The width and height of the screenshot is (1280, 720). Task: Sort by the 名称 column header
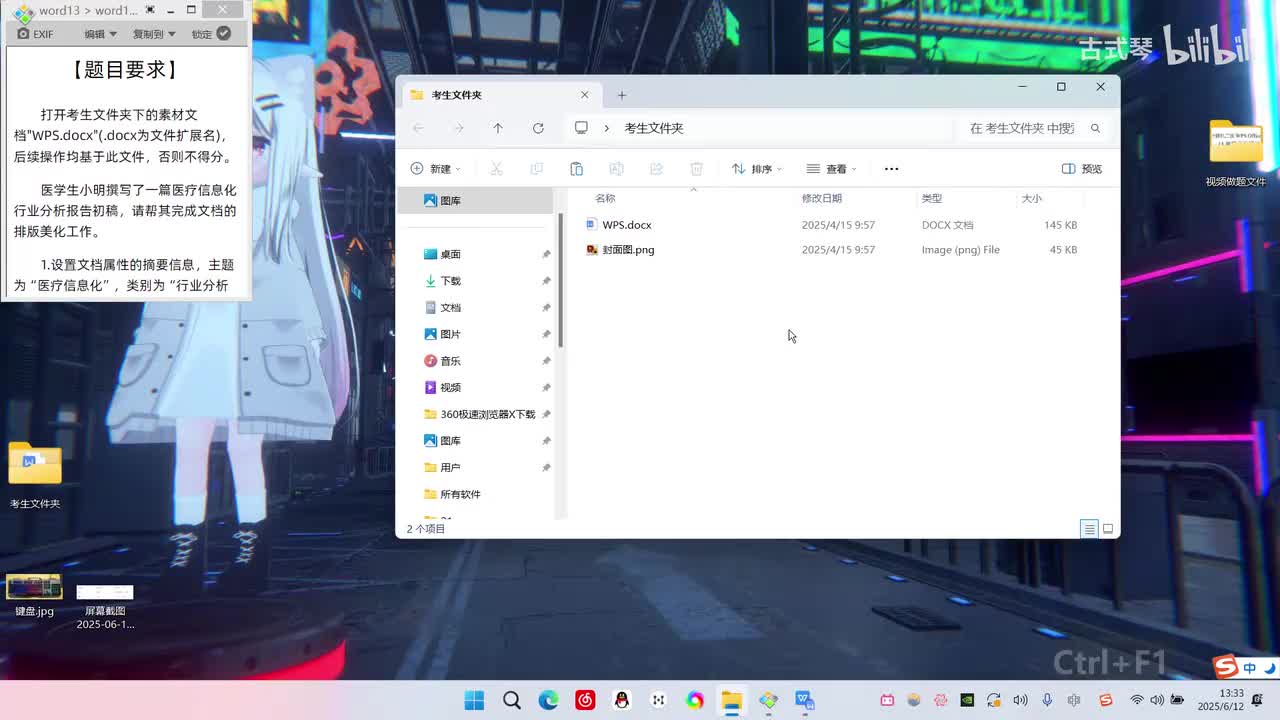(605, 198)
